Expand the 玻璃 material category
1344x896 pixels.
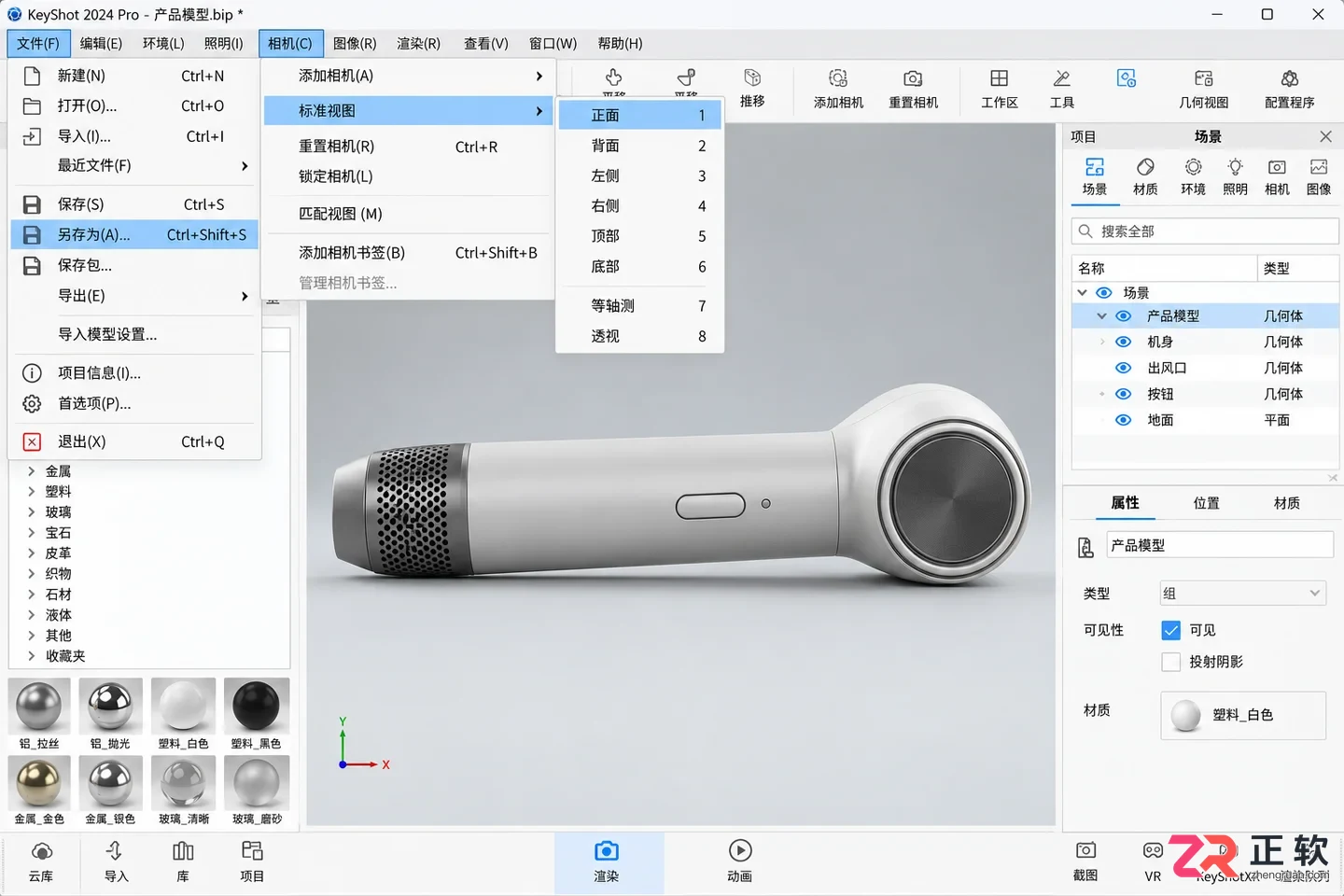click(x=31, y=512)
